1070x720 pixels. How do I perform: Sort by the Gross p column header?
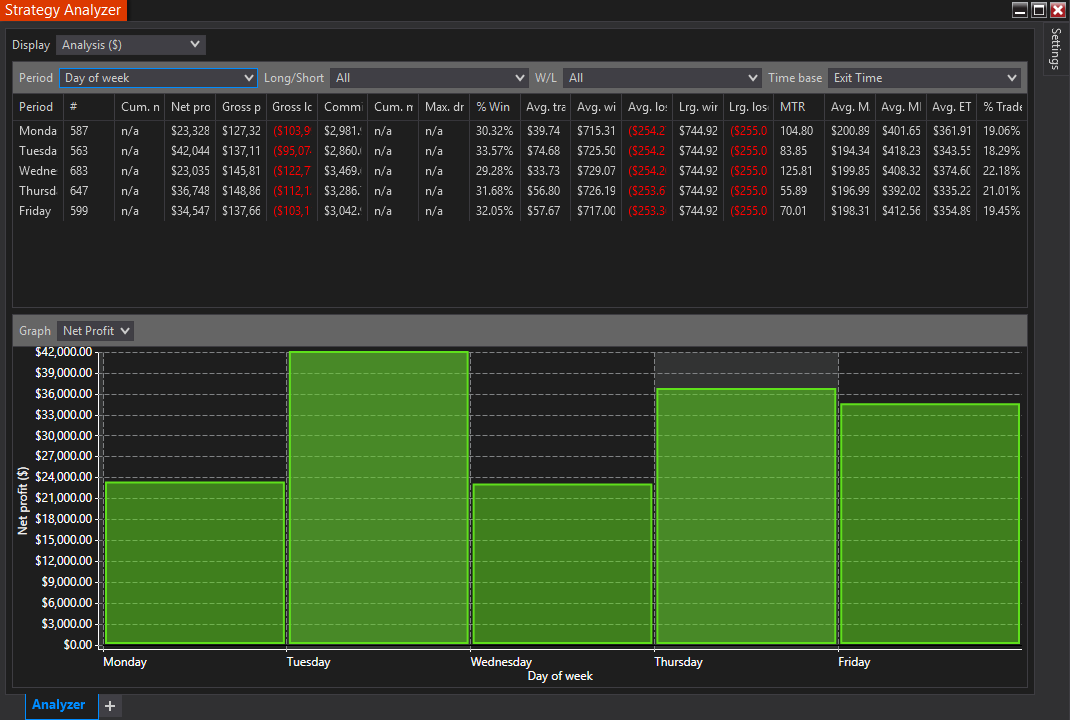point(241,107)
